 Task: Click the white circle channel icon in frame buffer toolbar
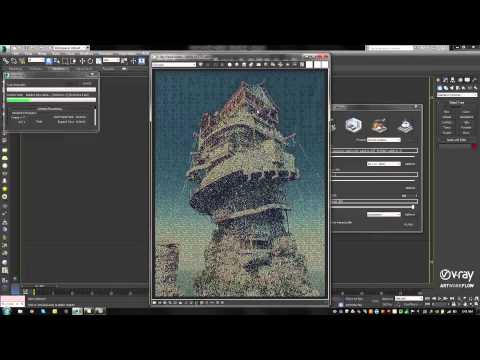pos(230,65)
